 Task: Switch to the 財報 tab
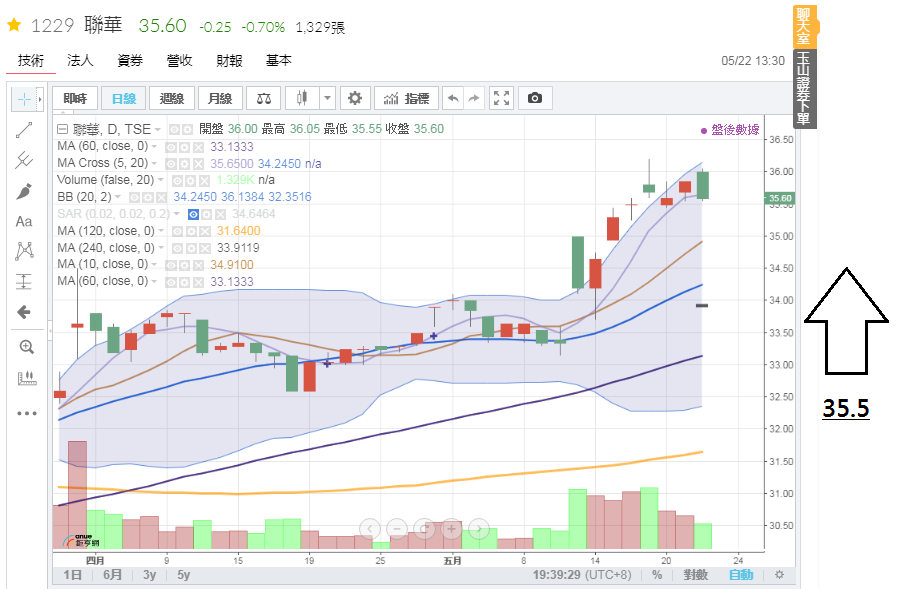coord(229,60)
